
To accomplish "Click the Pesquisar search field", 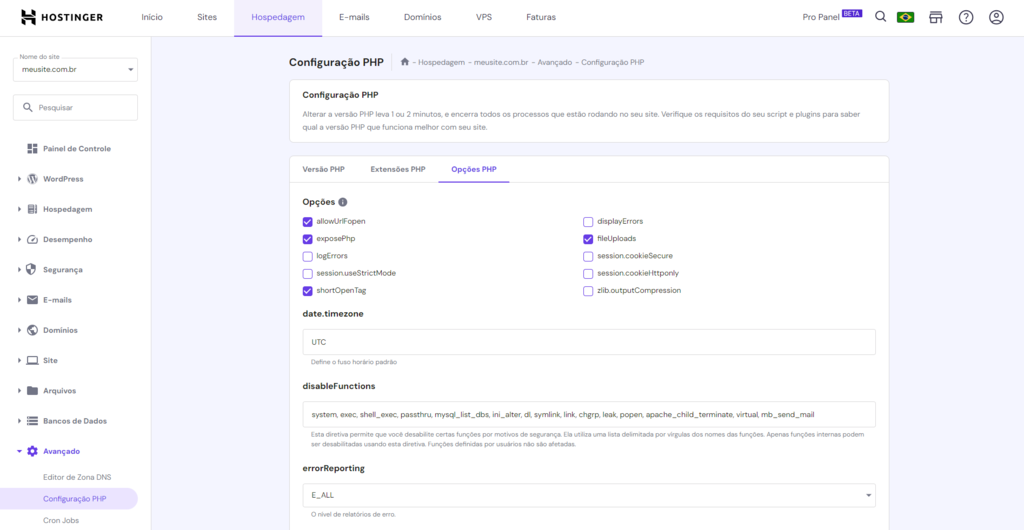I will click(75, 108).
